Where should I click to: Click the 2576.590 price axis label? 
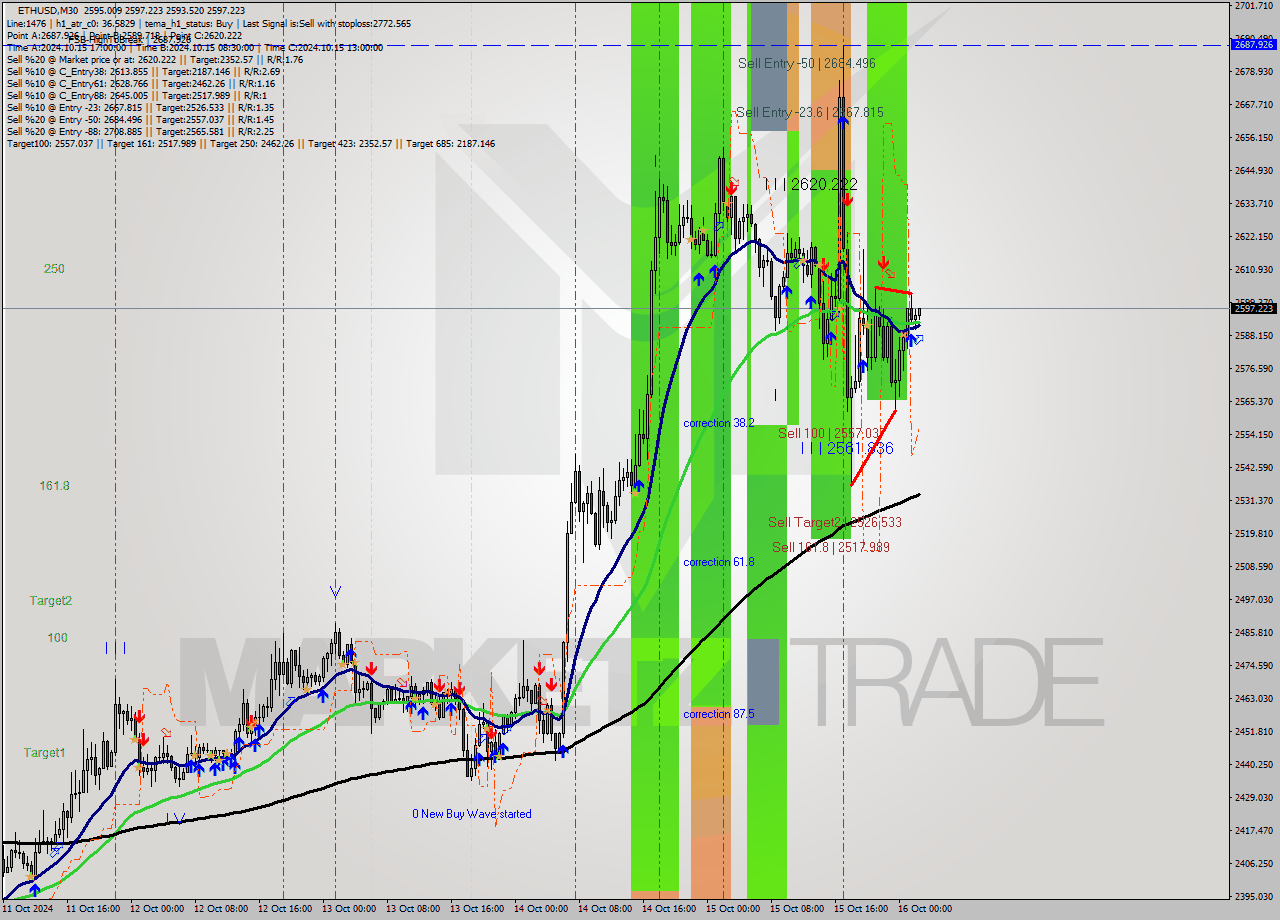click(1254, 369)
